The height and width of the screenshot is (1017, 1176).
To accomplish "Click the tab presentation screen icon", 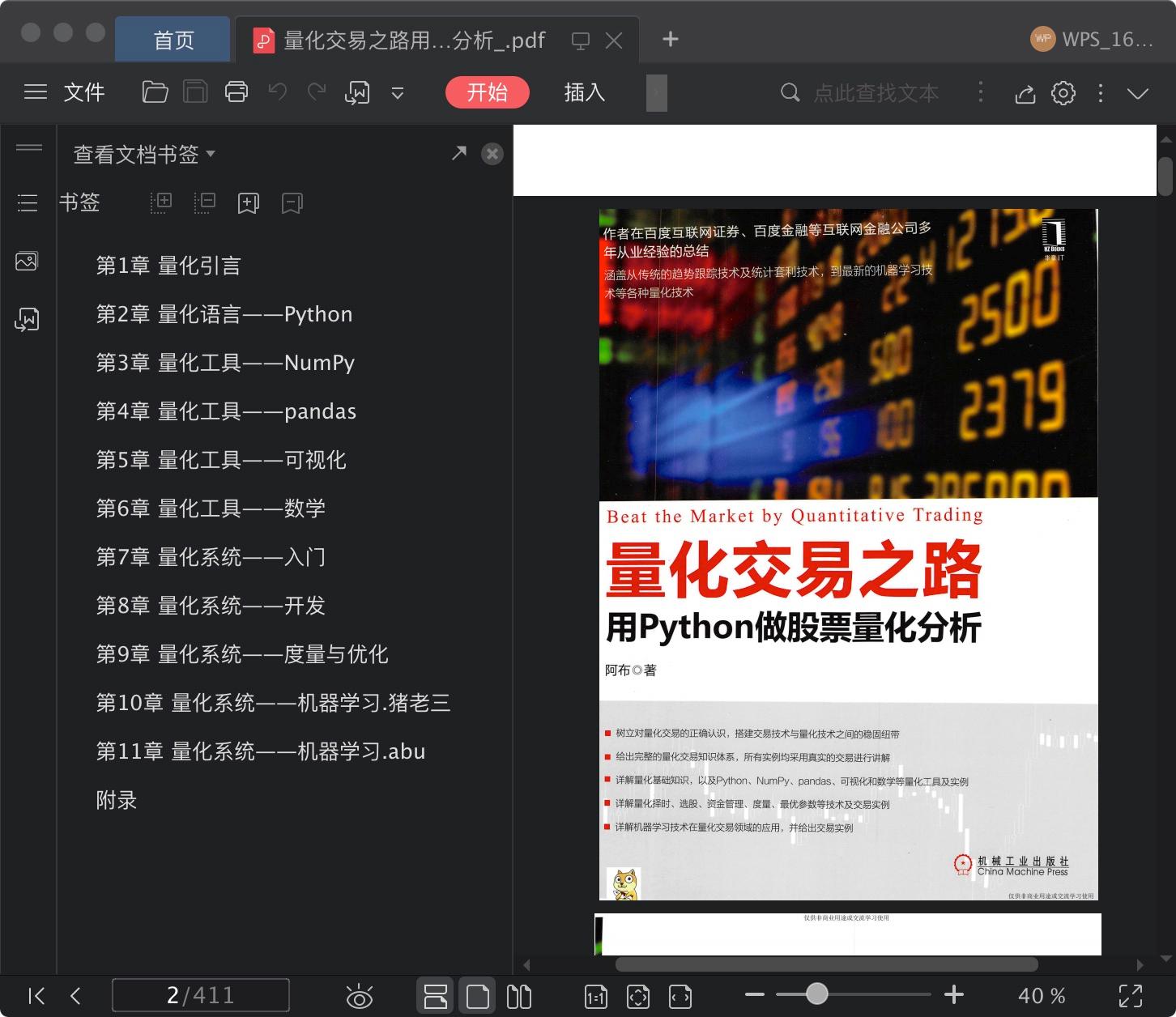I will click(581, 40).
